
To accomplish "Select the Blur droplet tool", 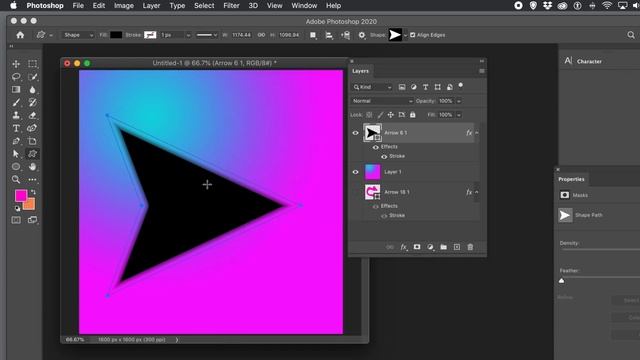I will coord(32,89).
